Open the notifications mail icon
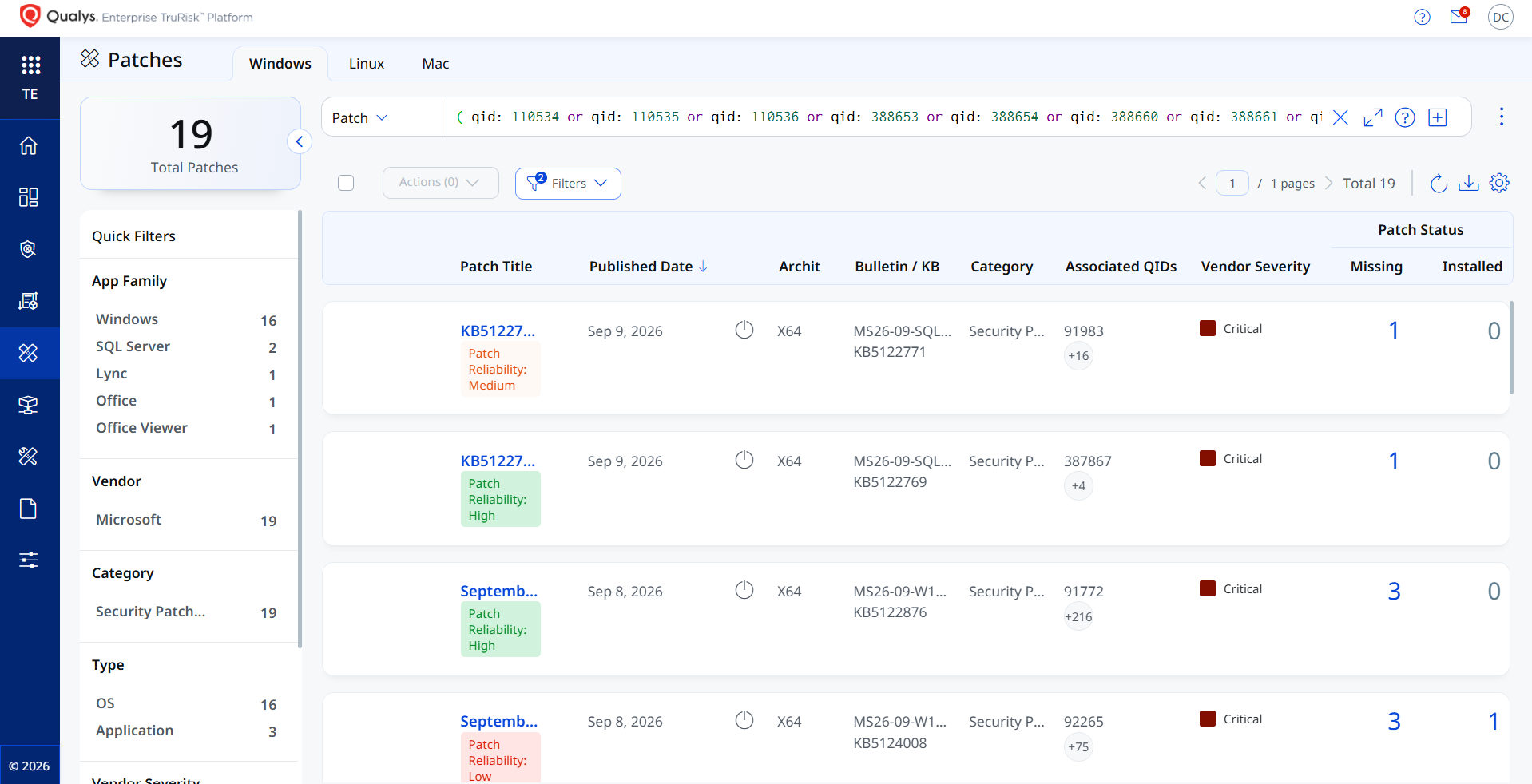 1459,17
